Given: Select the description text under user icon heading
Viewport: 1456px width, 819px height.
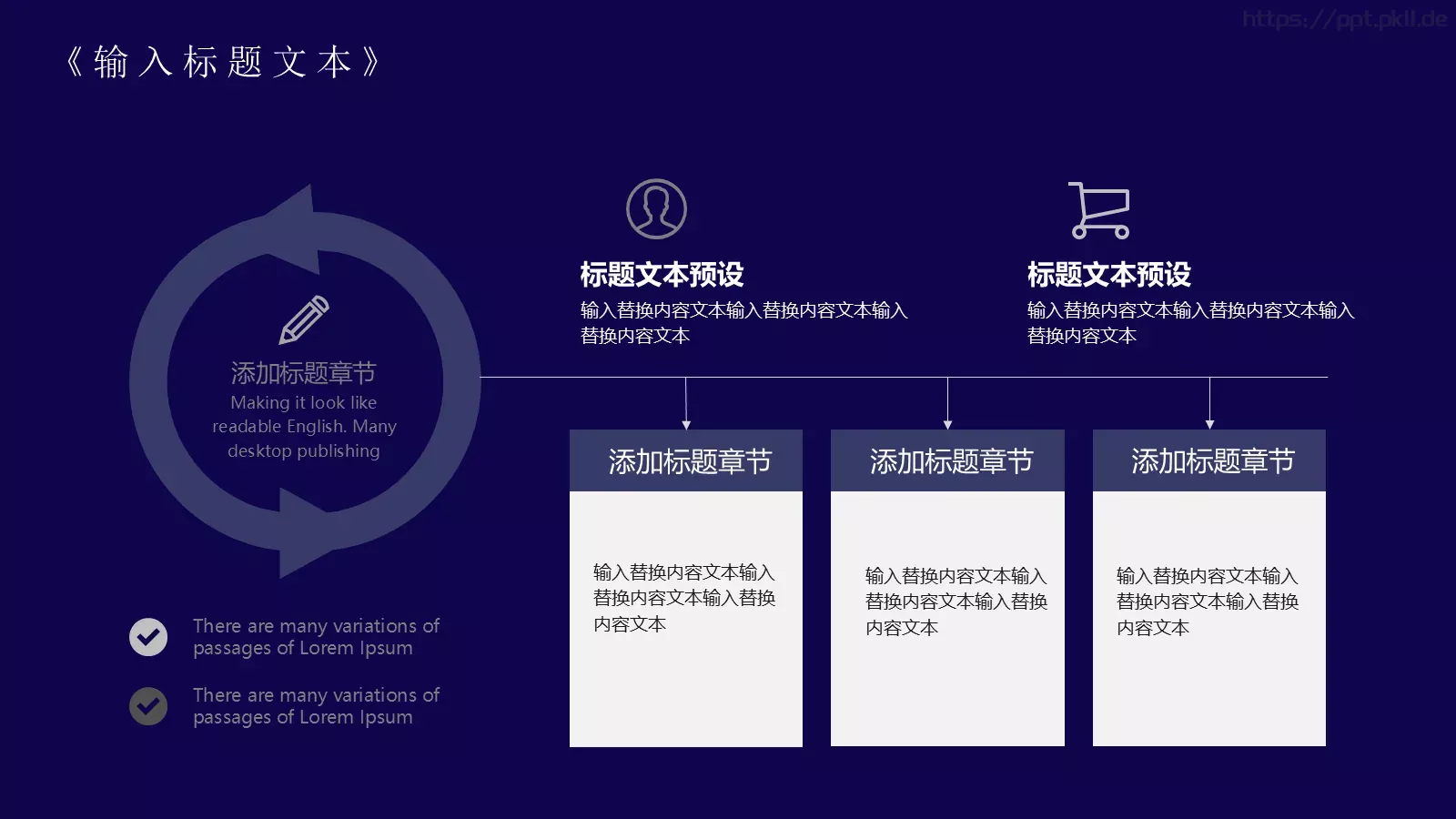Looking at the screenshot, I should tap(743, 323).
